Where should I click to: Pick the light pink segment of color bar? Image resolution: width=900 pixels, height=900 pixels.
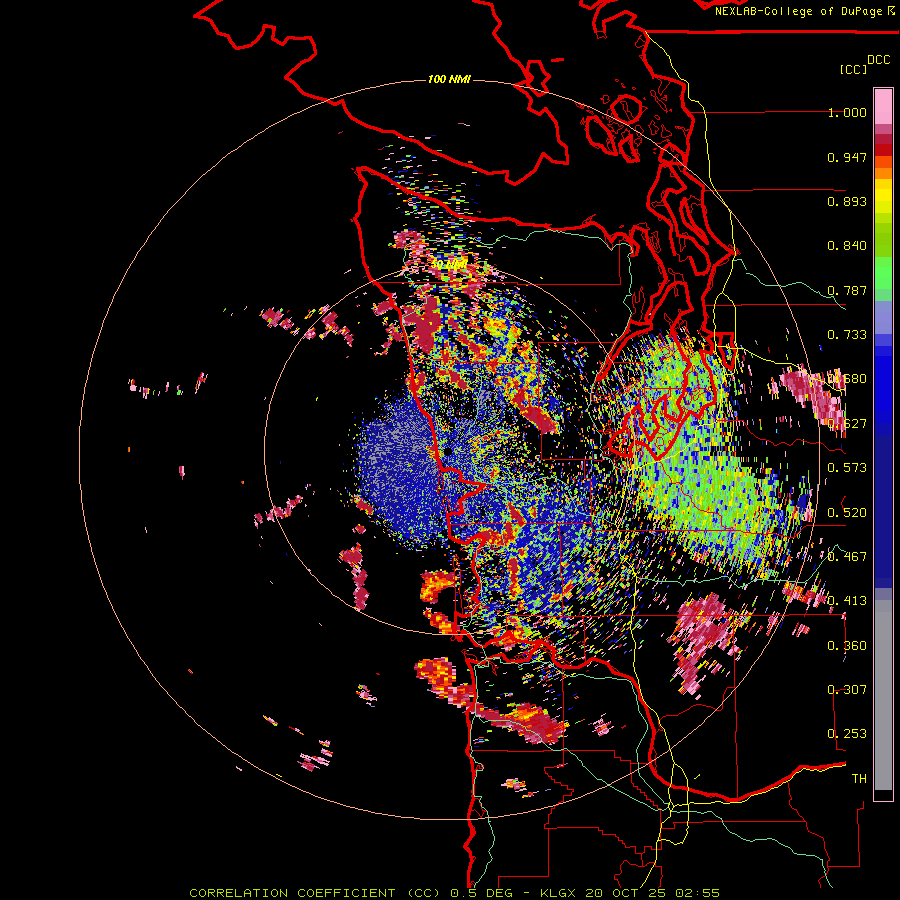coord(883,106)
